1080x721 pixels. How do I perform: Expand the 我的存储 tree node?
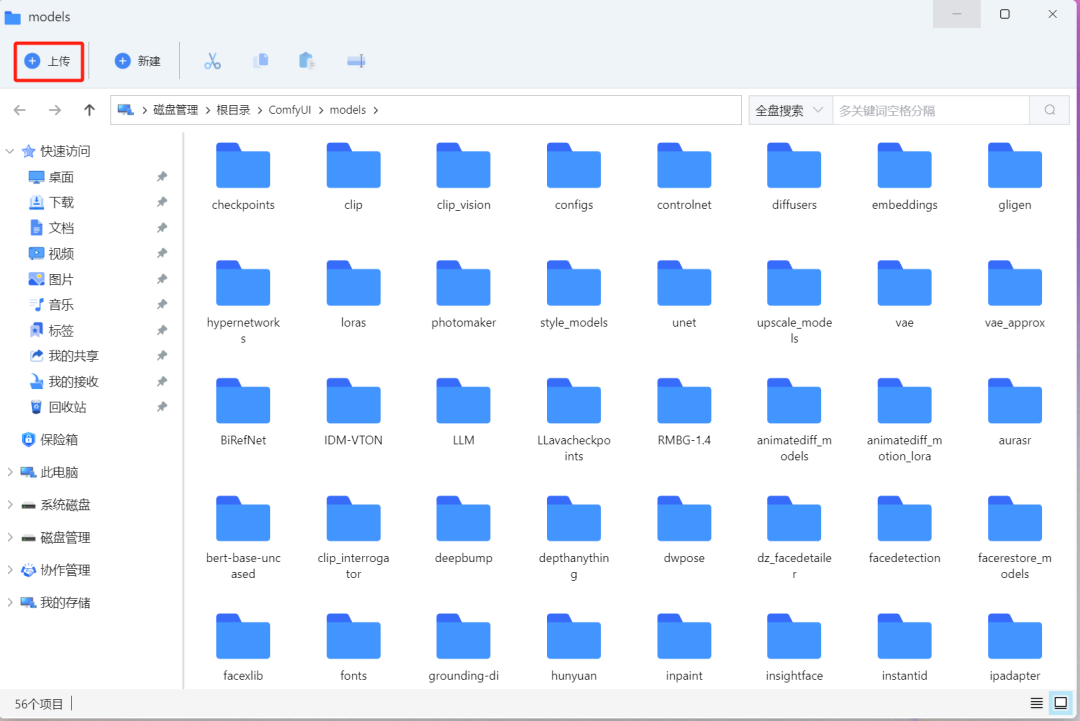pyautogui.click(x=10, y=603)
